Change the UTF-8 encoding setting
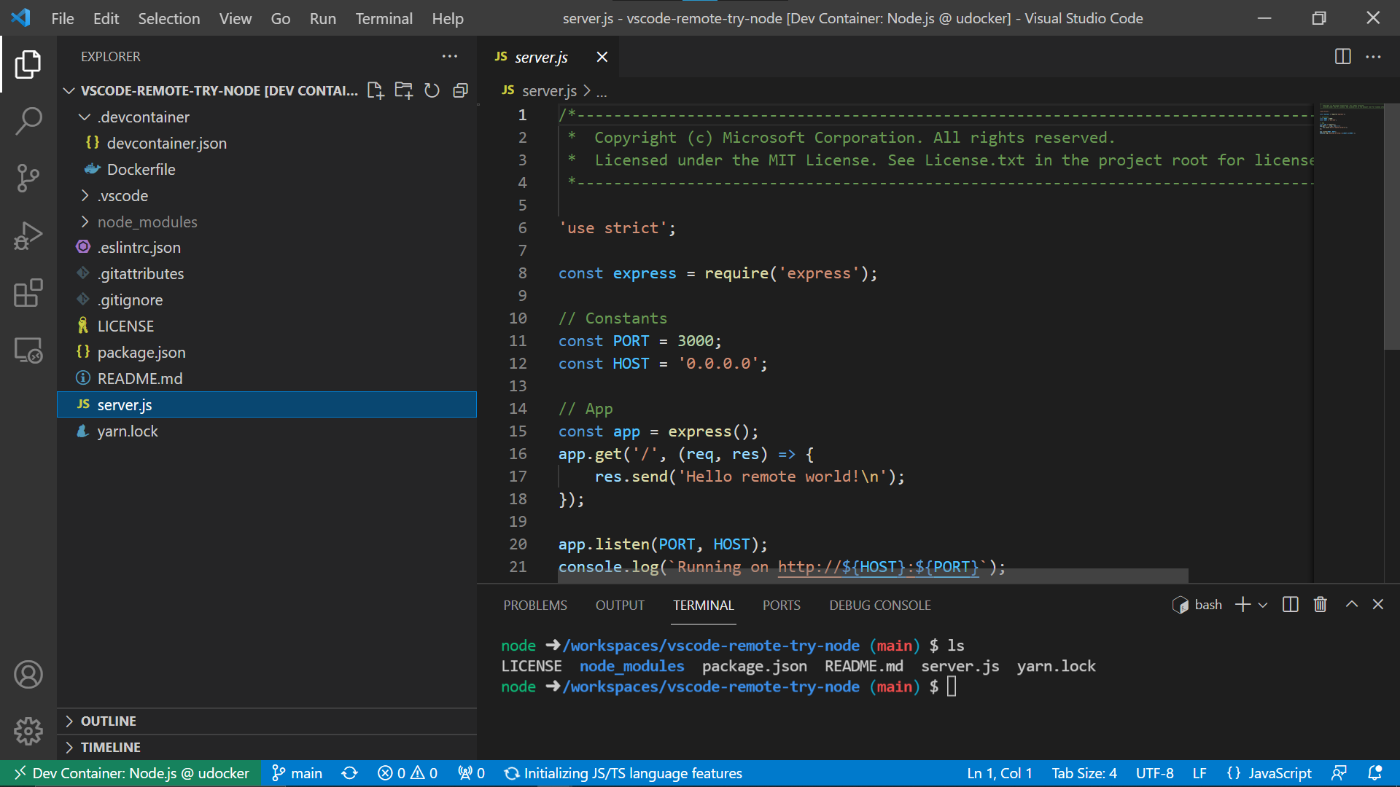The image size is (1400, 787). (1155, 773)
